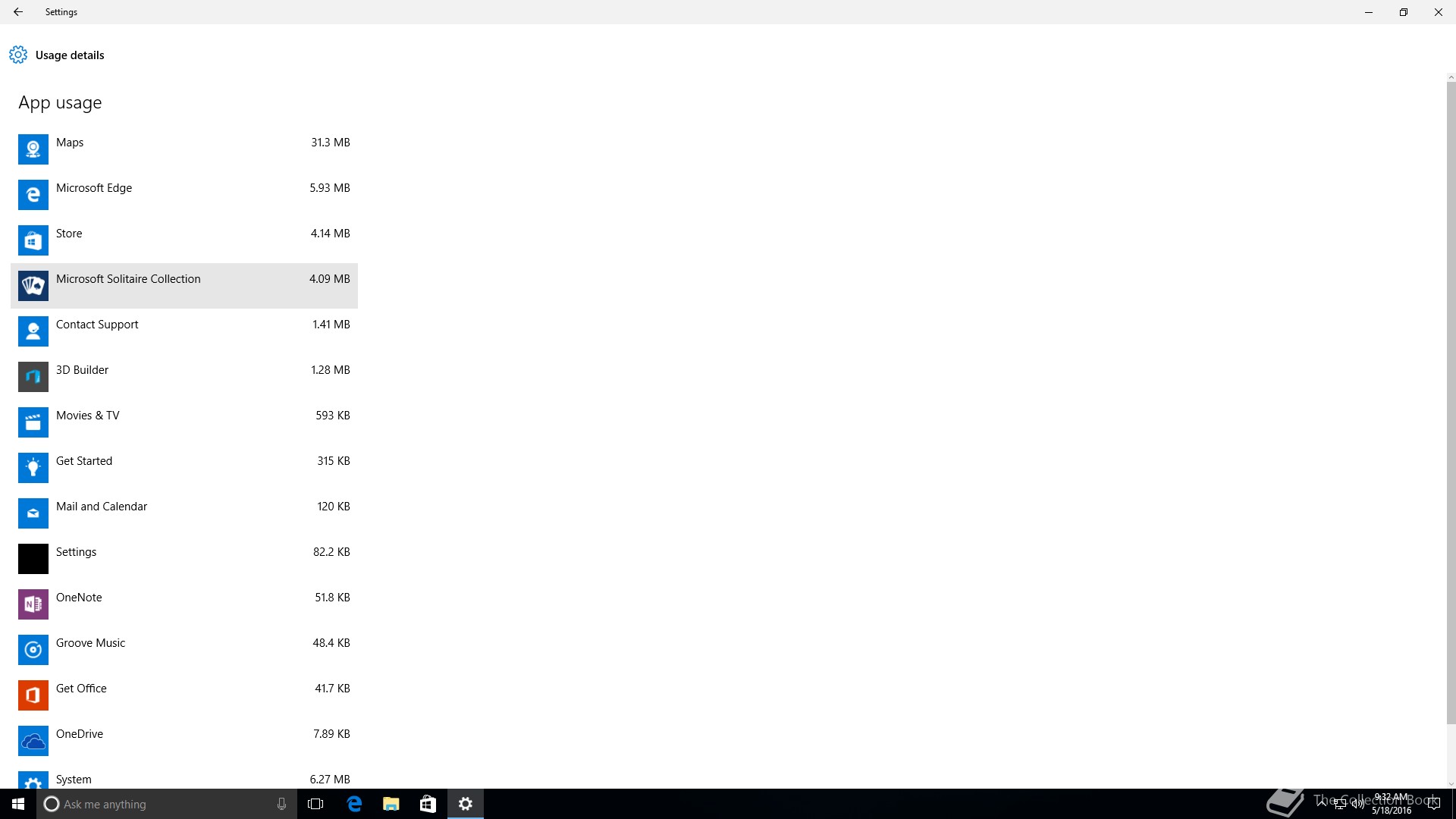The height and width of the screenshot is (819, 1456).
Task: Click the Groove Music app icon
Action: (x=33, y=650)
